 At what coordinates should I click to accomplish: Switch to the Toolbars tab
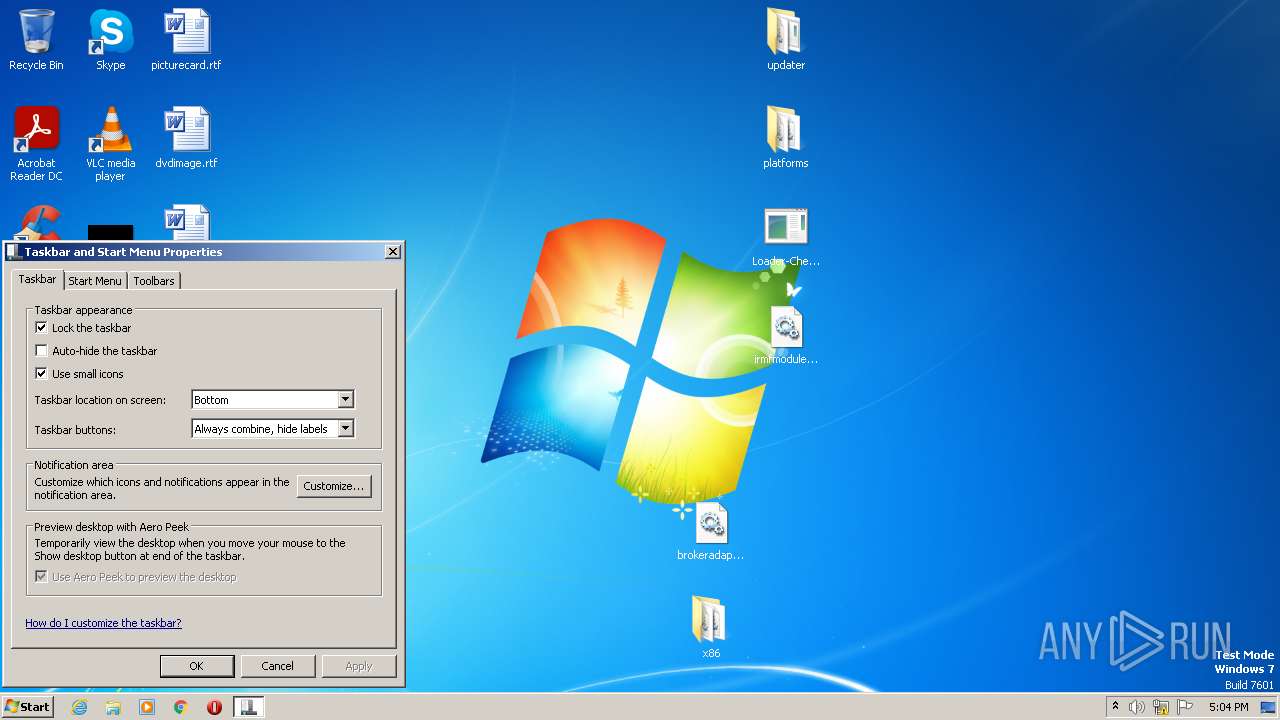[154, 281]
